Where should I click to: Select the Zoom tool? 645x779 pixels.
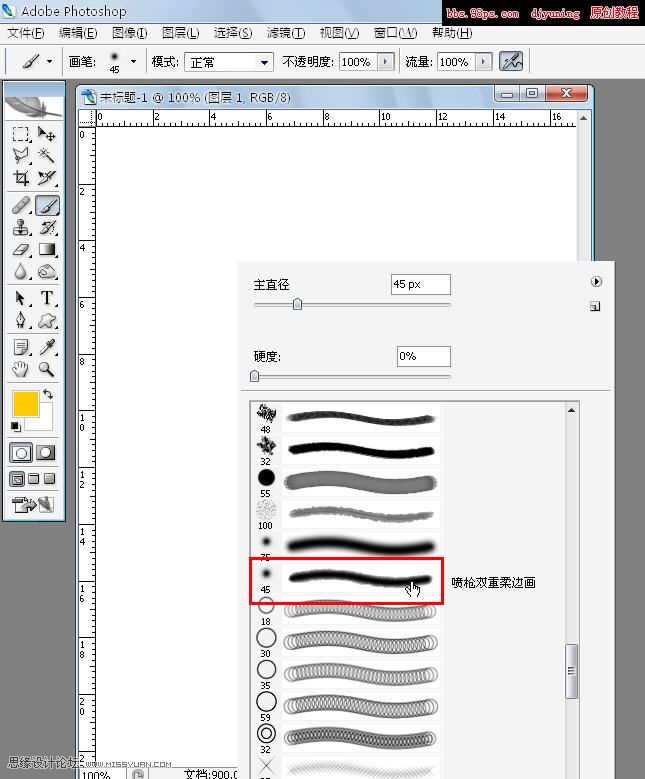47,369
